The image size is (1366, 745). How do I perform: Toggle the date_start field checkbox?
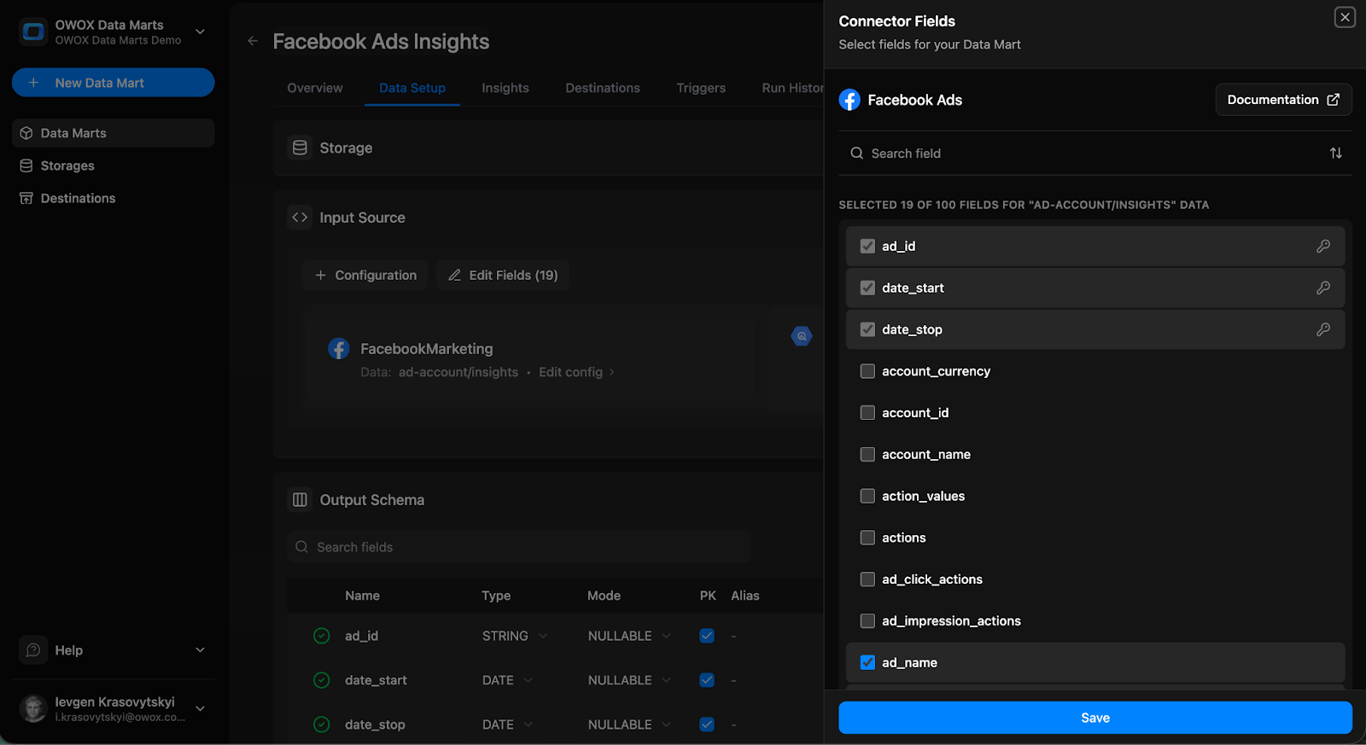coord(867,288)
